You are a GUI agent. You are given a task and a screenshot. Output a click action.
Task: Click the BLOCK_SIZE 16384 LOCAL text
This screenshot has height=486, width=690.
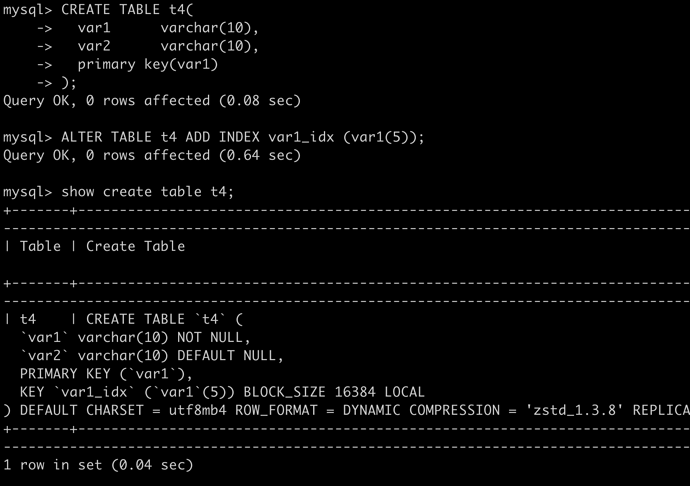[334, 392]
